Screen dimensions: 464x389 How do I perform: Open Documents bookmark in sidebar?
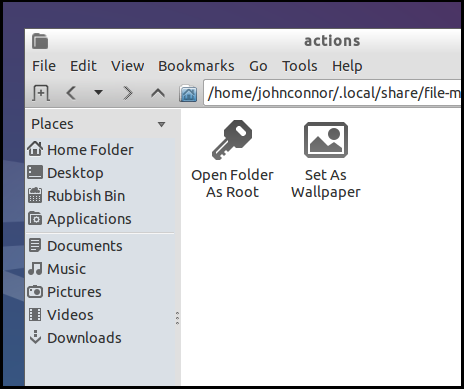(100, 246)
